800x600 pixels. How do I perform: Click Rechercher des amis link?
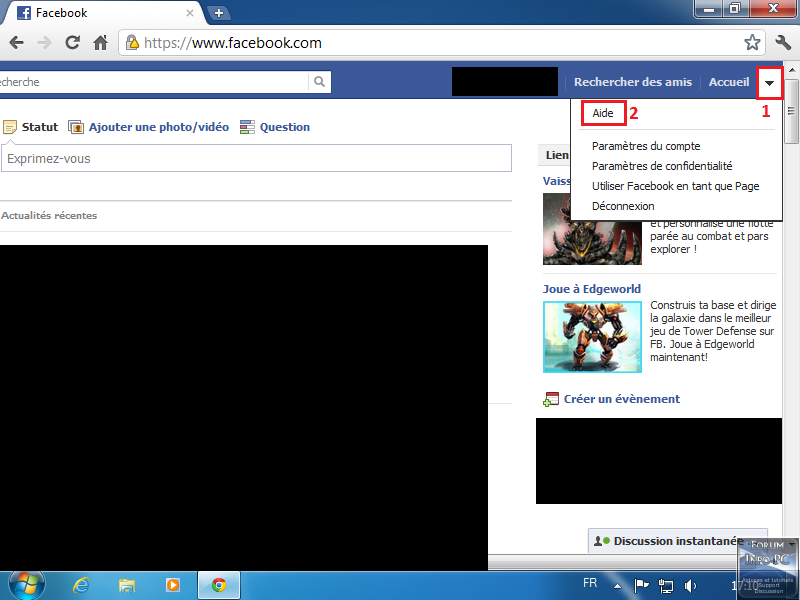pyautogui.click(x=633, y=82)
